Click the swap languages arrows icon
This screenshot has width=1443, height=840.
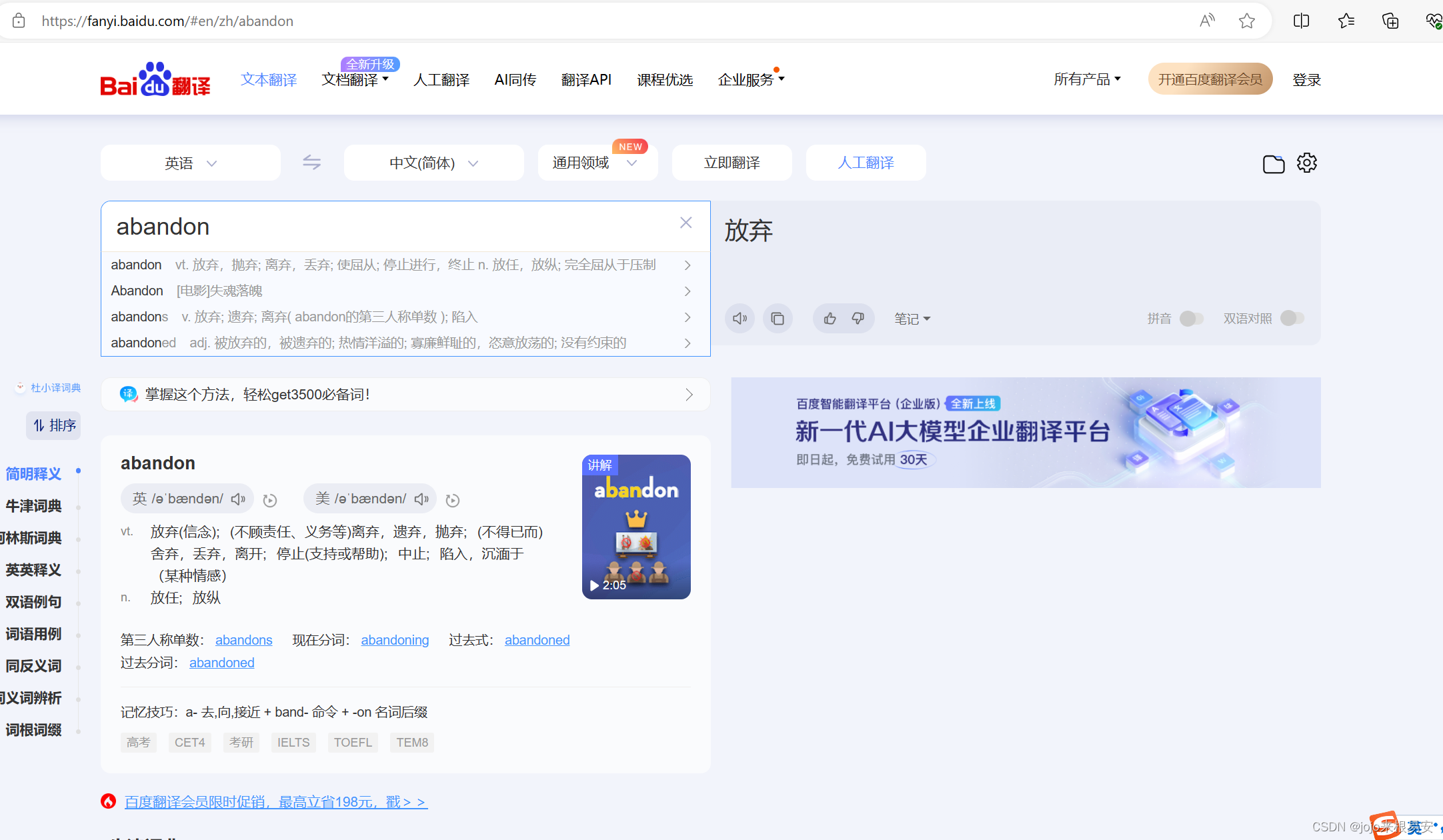coord(311,162)
